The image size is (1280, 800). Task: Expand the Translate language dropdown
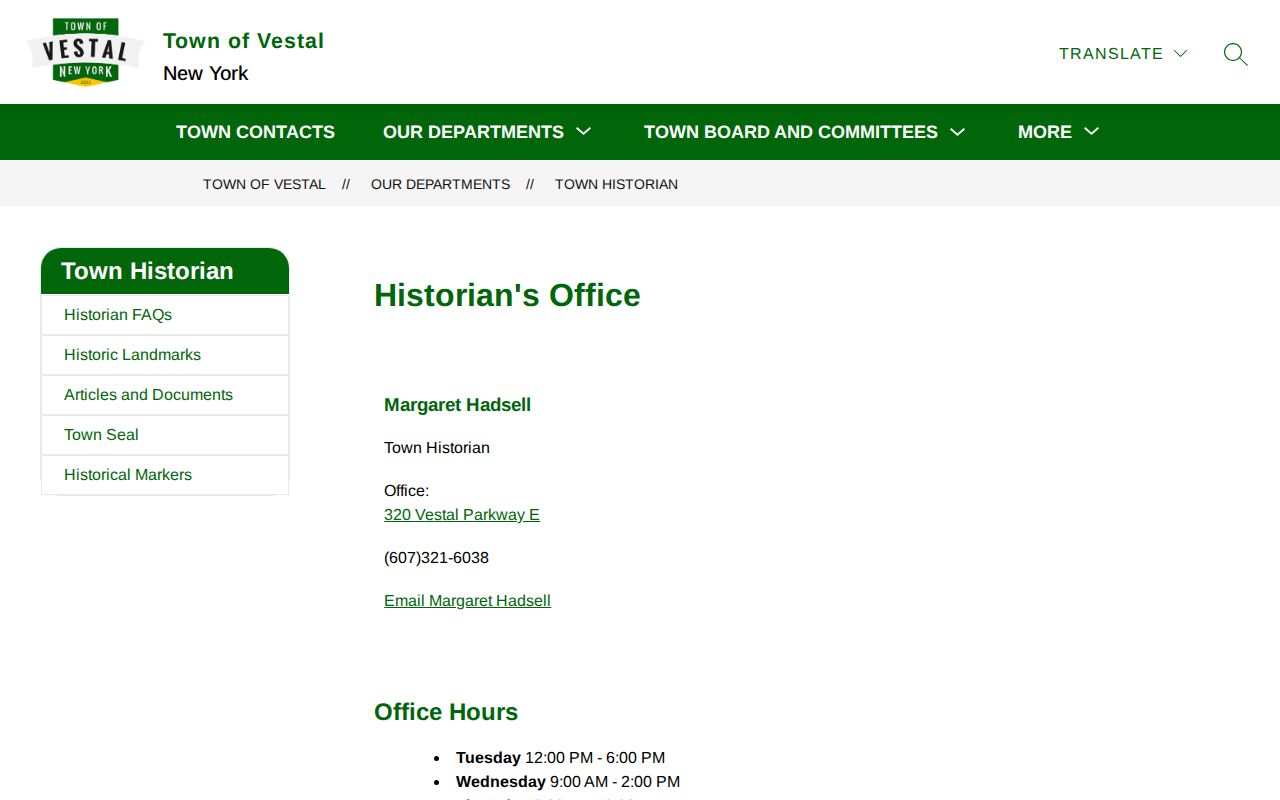click(x=1123, y=54)
